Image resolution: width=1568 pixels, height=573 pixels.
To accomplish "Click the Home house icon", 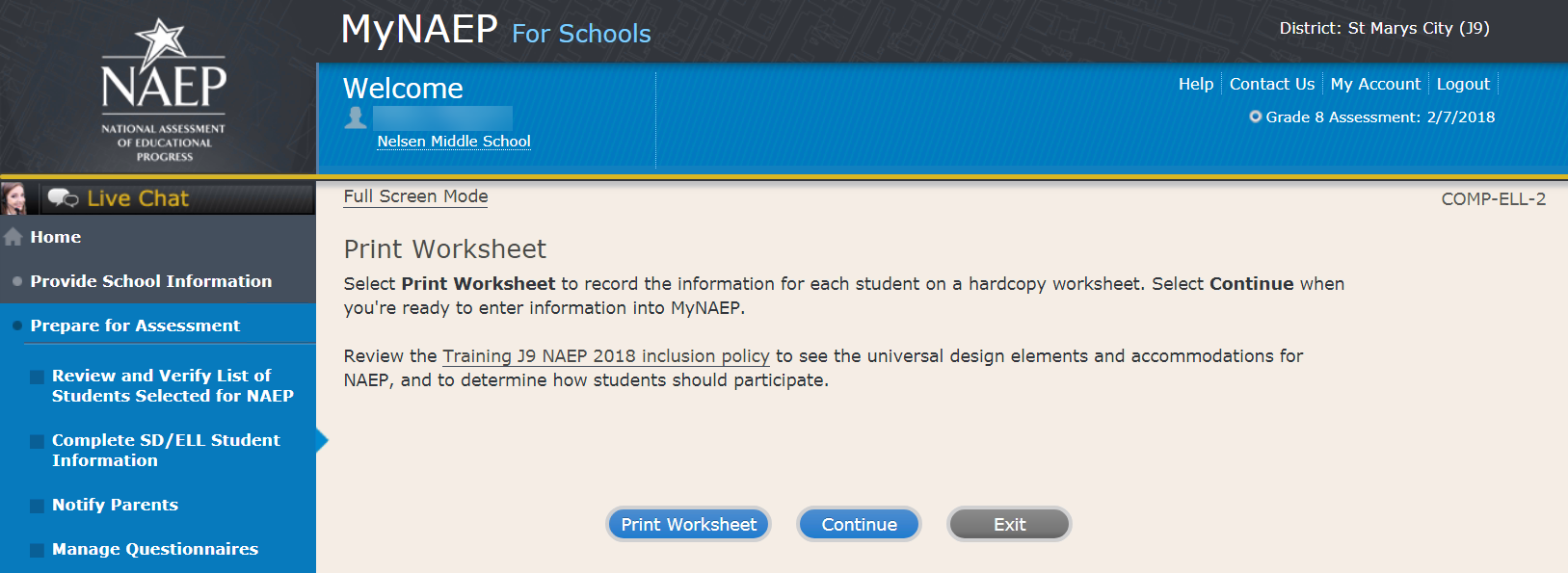I will [13, 237].
